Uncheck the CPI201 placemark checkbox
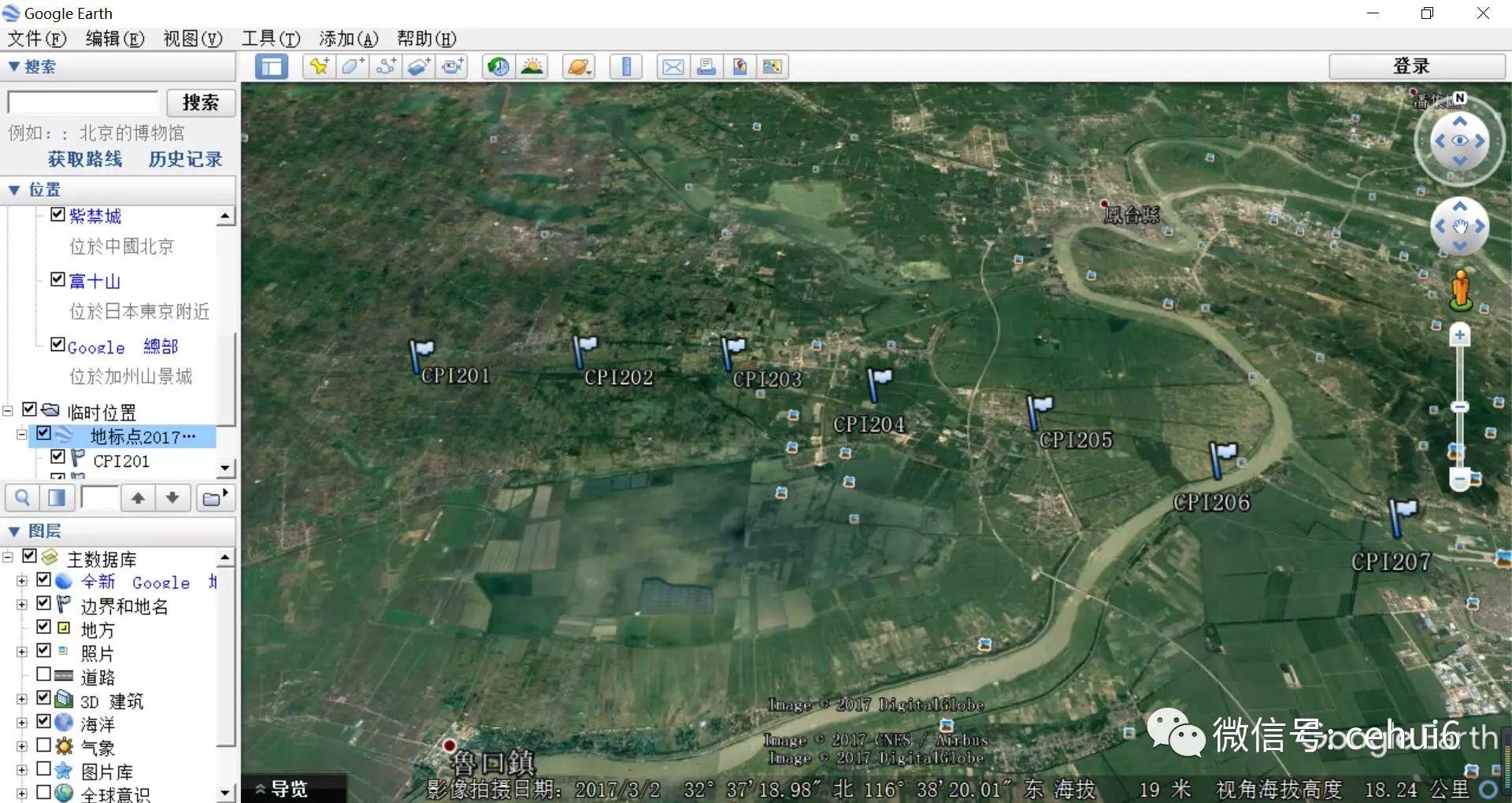1512x803 pixels. [57, 457]
